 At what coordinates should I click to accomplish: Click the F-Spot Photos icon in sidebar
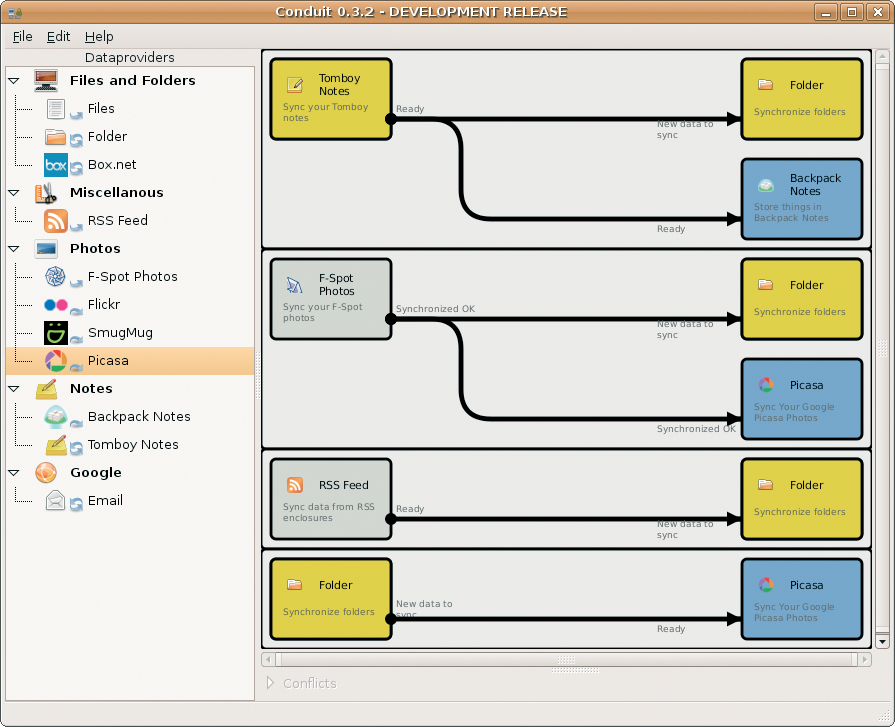click(55, 277)
